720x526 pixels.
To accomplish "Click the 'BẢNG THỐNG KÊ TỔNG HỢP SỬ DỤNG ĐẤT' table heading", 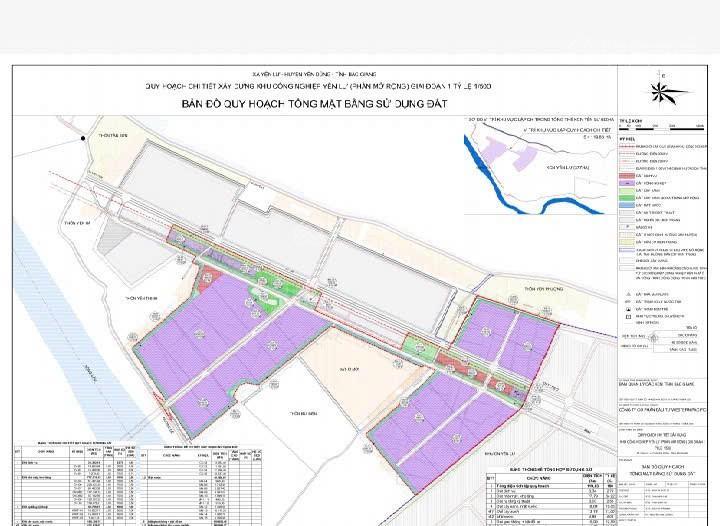I will (551, 470).
